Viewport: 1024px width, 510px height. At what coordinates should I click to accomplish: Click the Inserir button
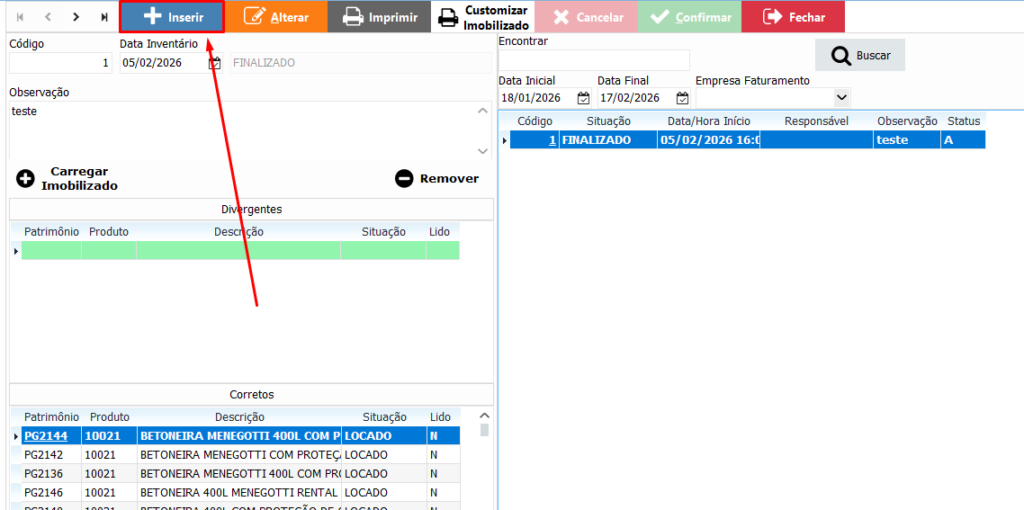coord(171,17)
